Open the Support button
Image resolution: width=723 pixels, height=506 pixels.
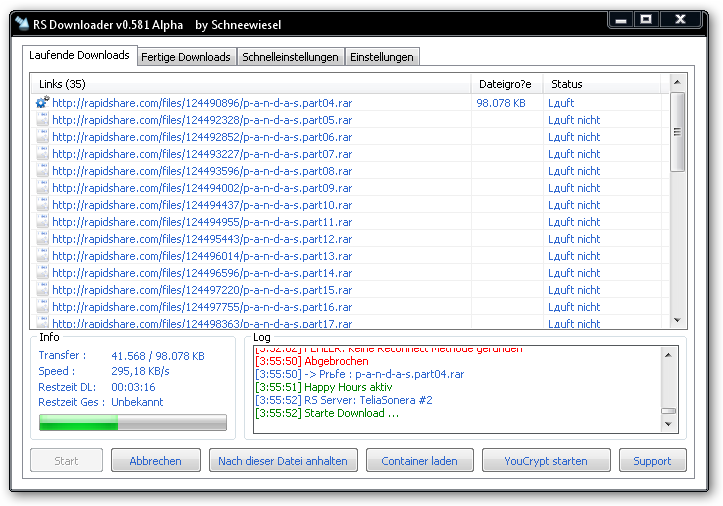[x=652, y=461]
